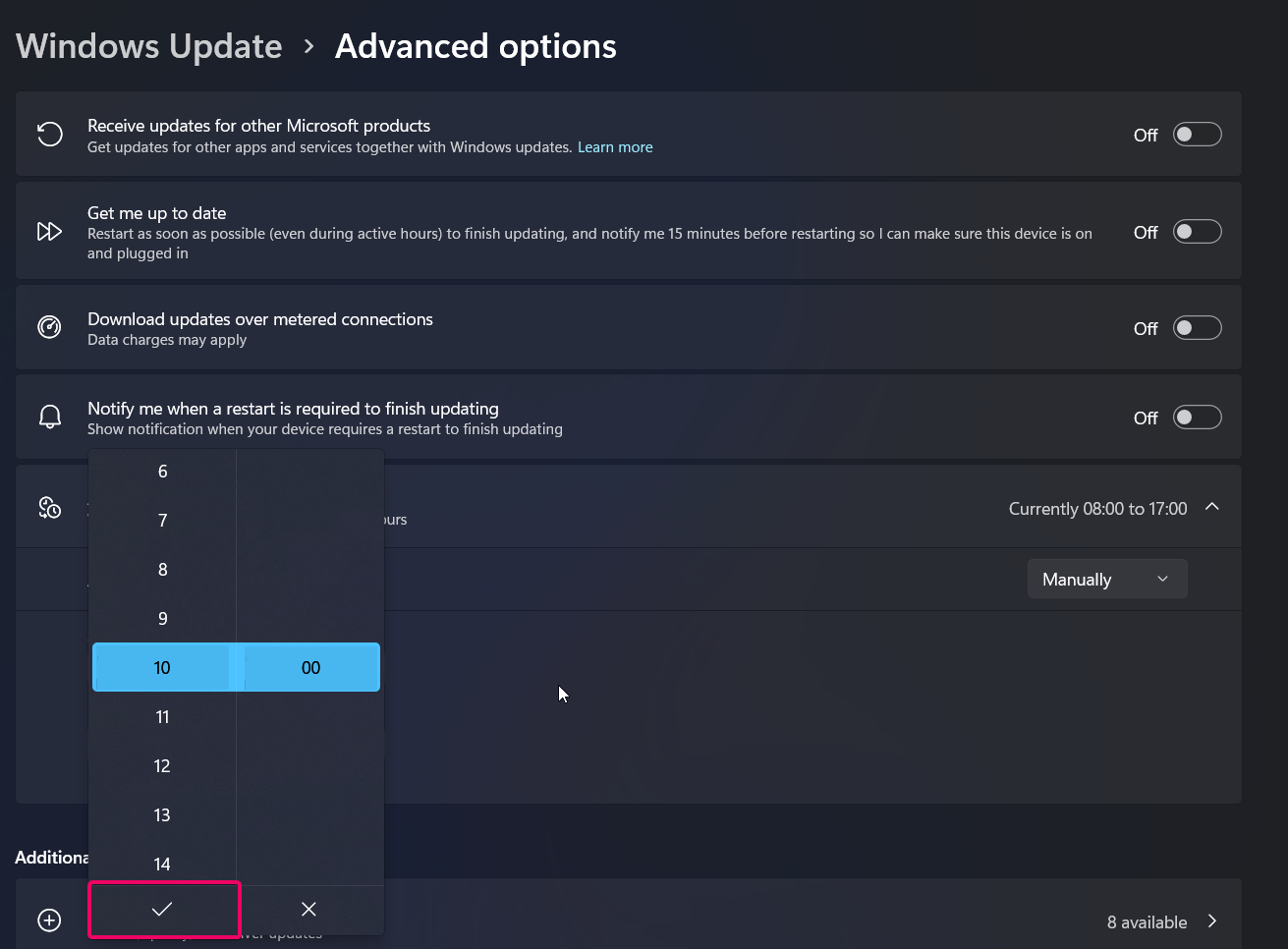Click the refresh icon beside Receive updates
The width and height of the screenshot is (1288, 949).
pos(49,135)
